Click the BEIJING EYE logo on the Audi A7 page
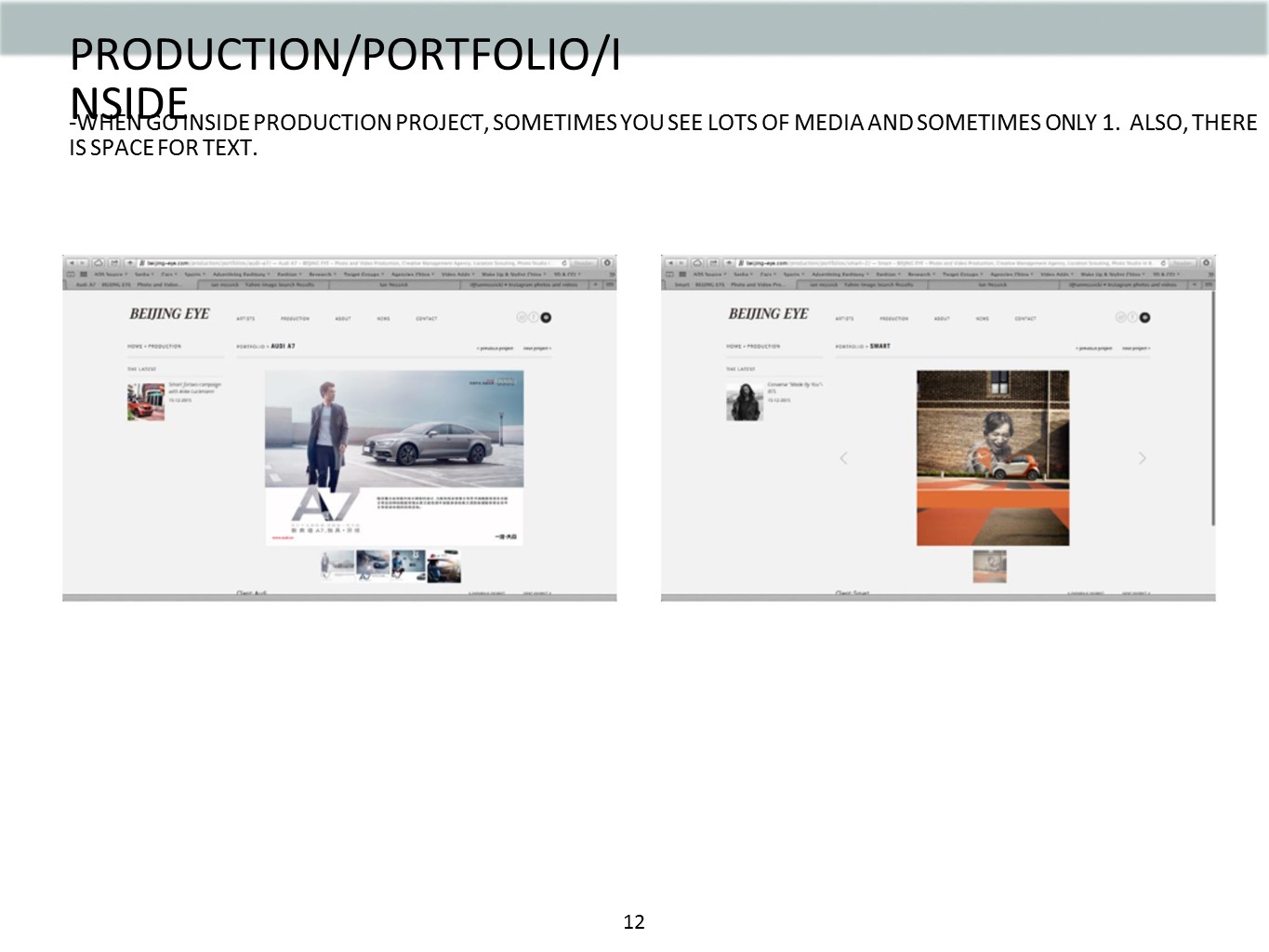1269x952 pixels. (169, 314)
